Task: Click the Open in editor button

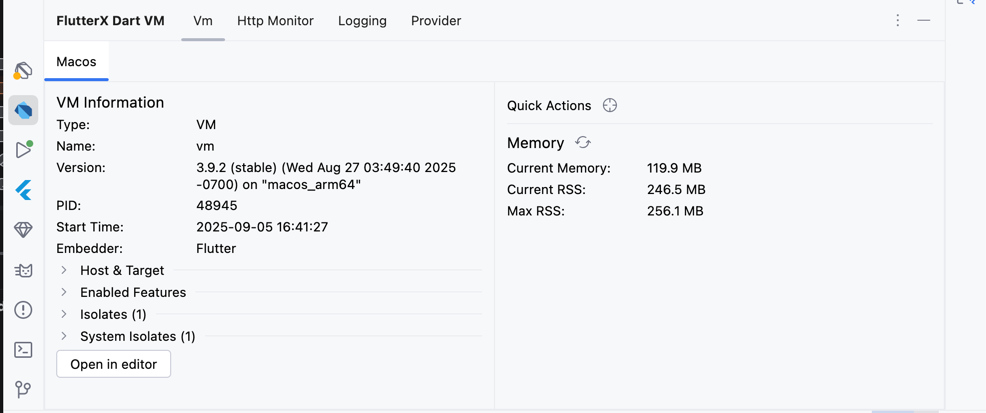Action: pyautogui.click(x=113, y=364)
